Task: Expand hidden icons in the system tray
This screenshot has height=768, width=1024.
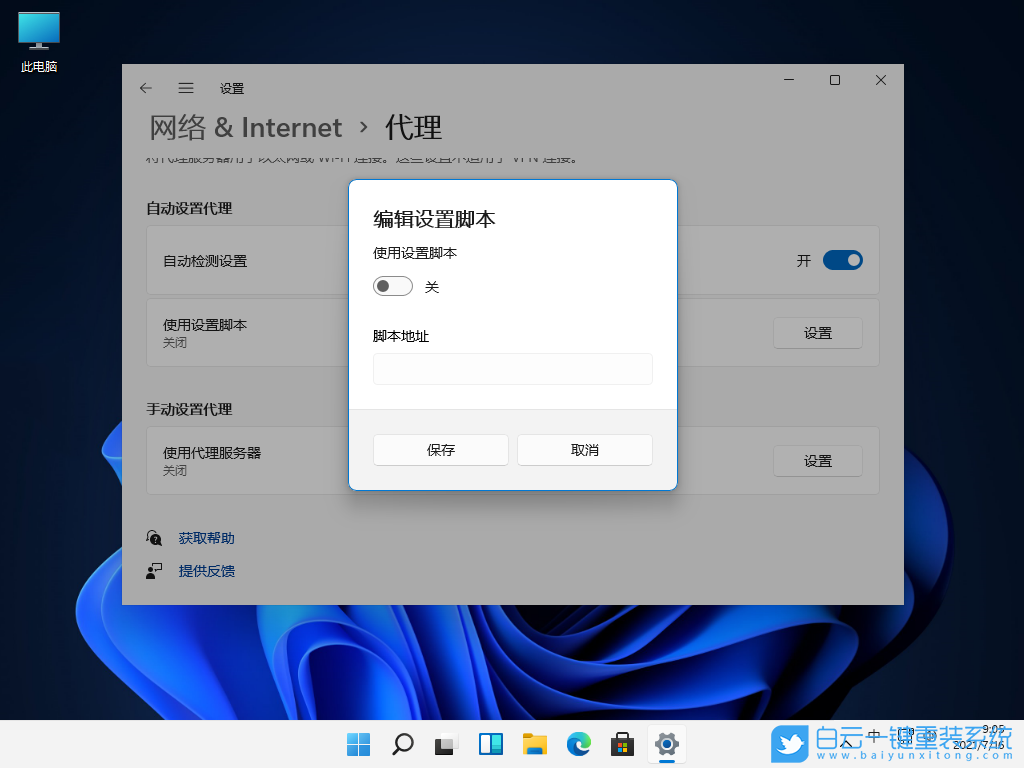Action: point(848,745)
